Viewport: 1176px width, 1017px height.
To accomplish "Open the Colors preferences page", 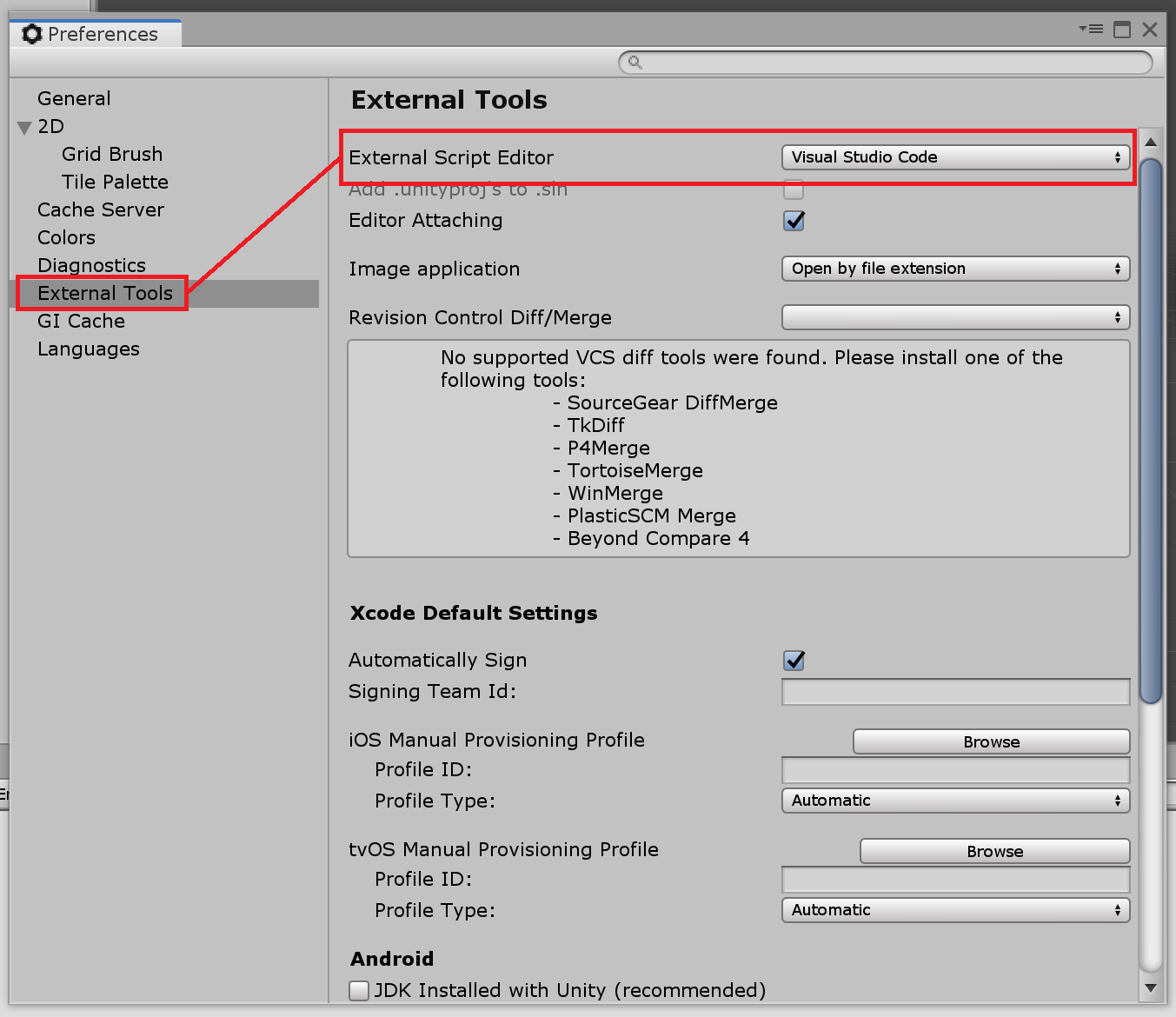I will (x=65, y=237).
